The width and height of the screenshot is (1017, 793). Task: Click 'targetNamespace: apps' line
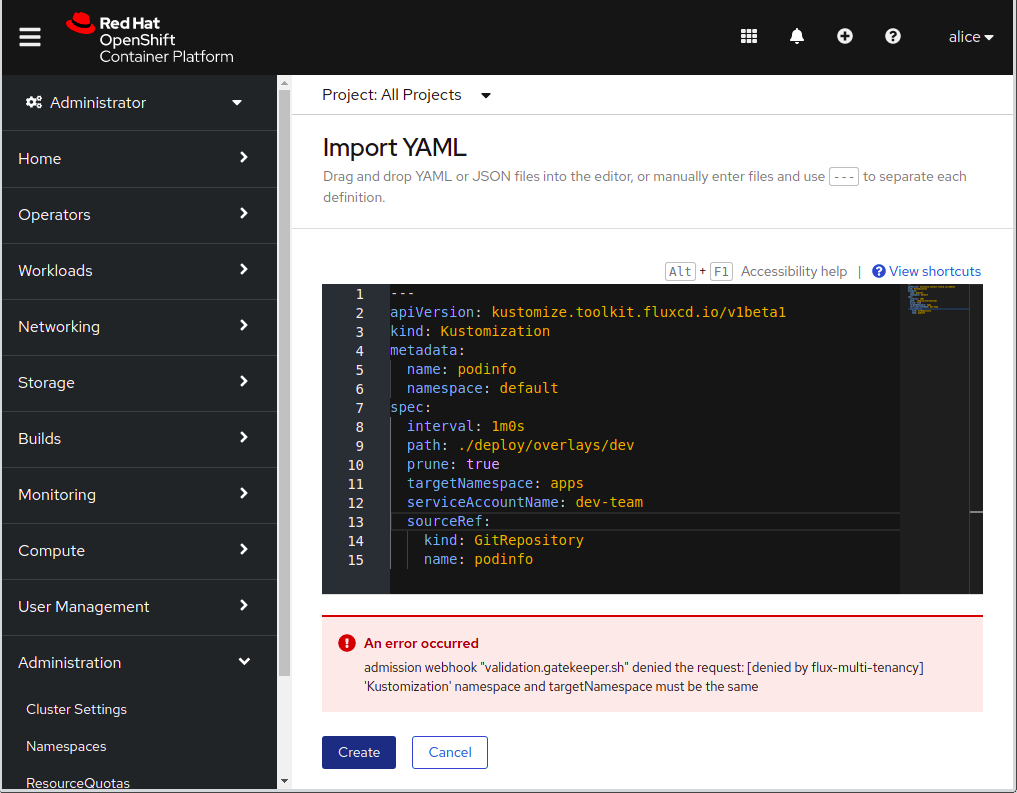[494, 483]
